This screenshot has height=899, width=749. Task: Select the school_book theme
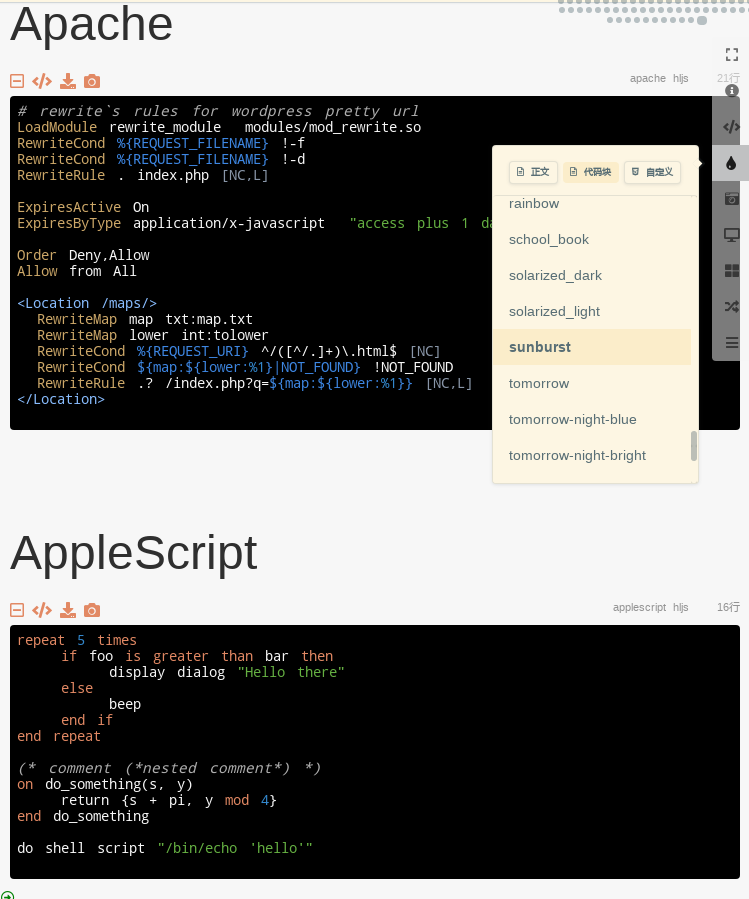point(592,240)
